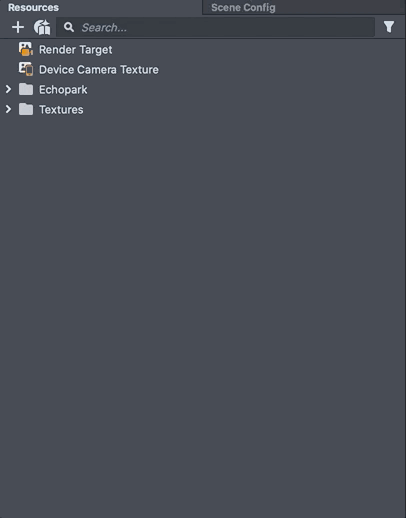This screenshot has width=406, height=518.
Task: Expand the Textures folder chevron
Action: pyautogui.click(x=8, y=109)
